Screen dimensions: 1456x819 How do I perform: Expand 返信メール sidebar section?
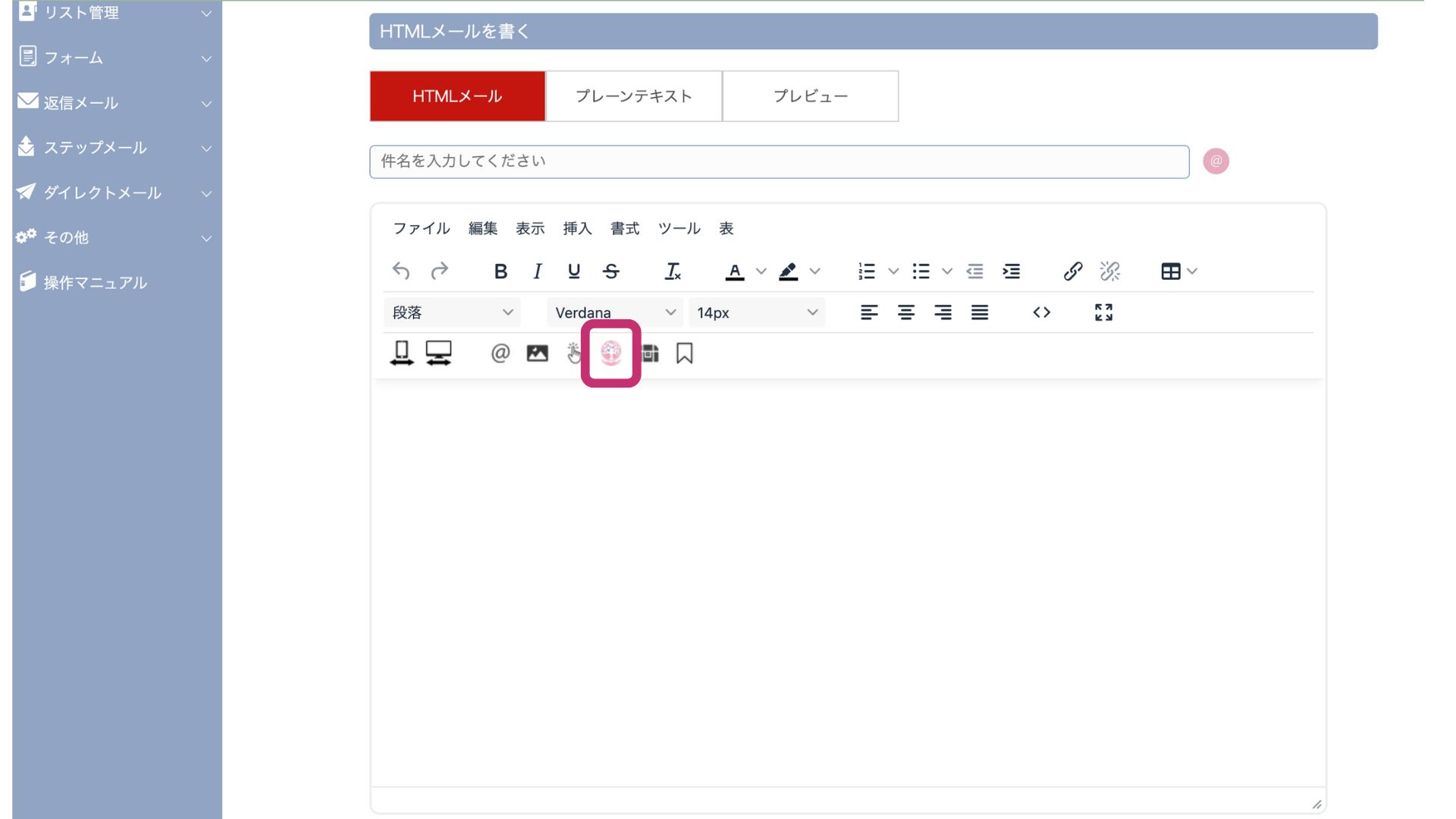pyautogui.click(x=115, y=102)
